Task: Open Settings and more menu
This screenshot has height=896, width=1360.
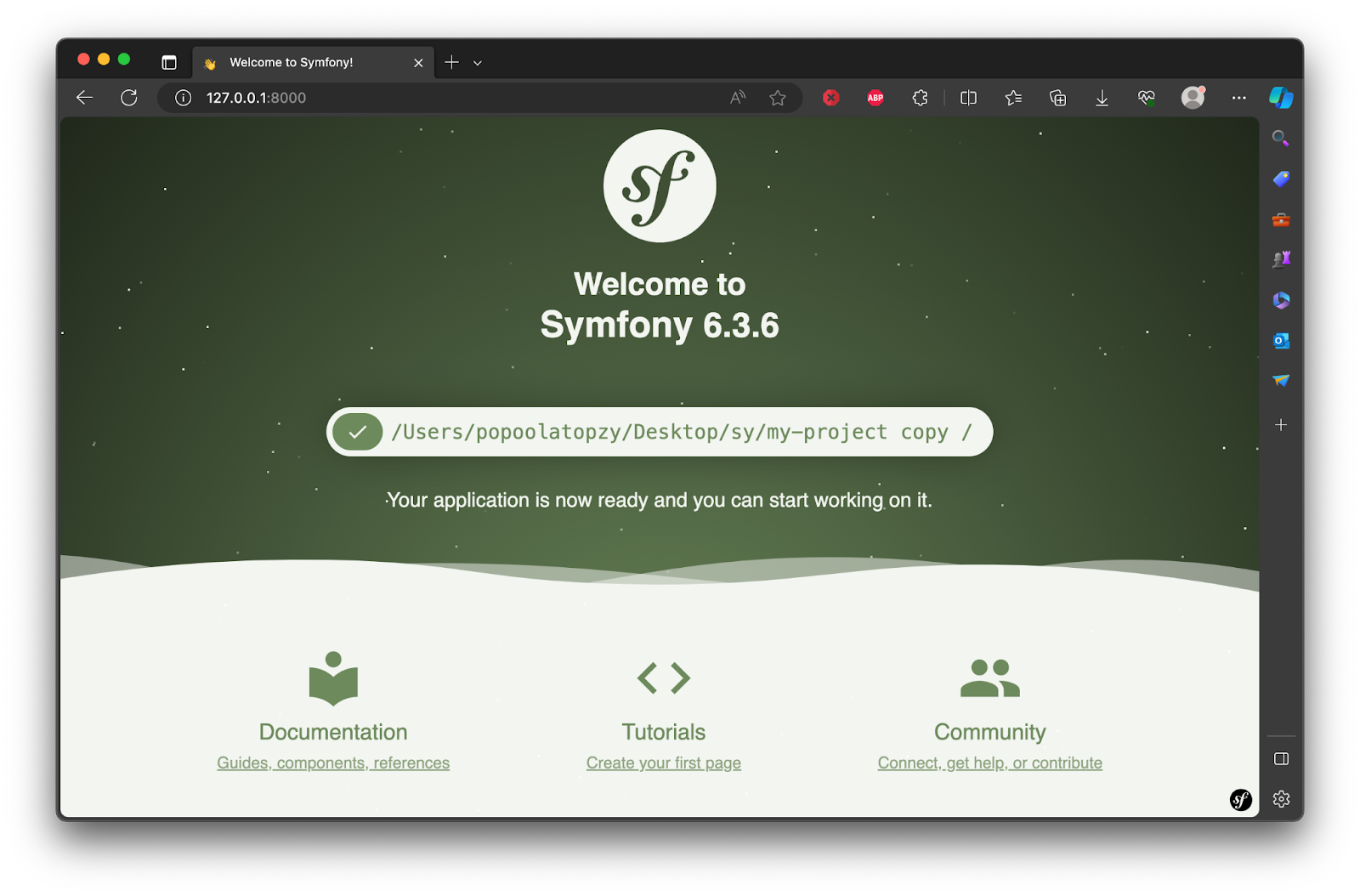Action: tap(1239, 98)
